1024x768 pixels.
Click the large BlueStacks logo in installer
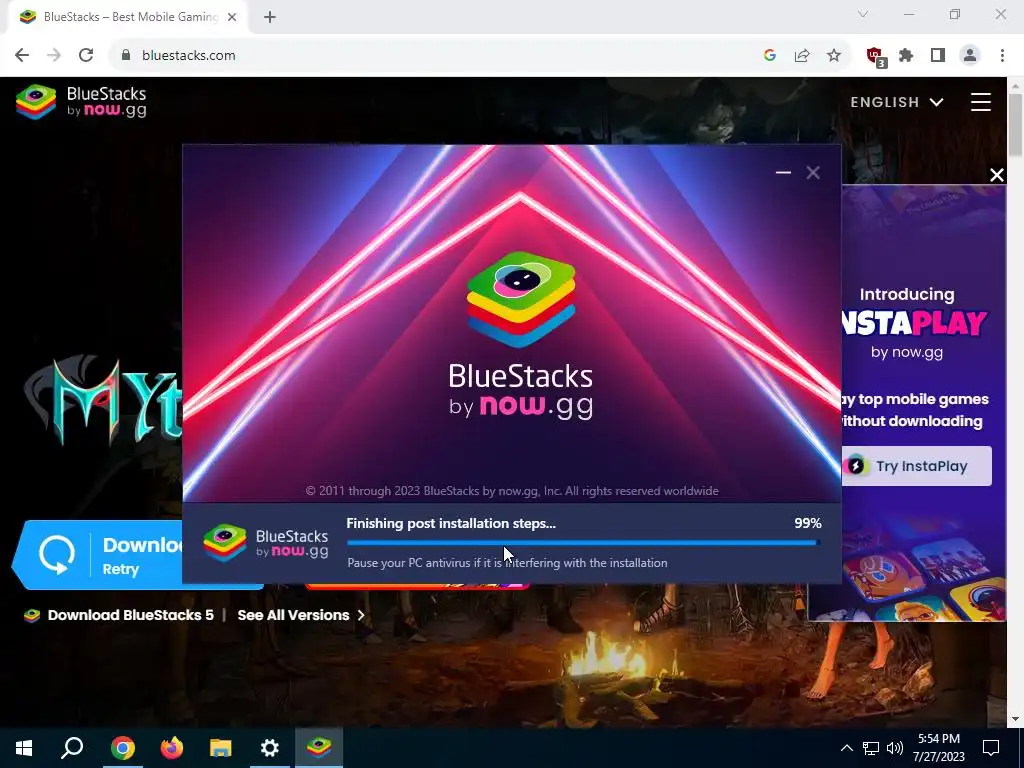(x=521, y=334)
